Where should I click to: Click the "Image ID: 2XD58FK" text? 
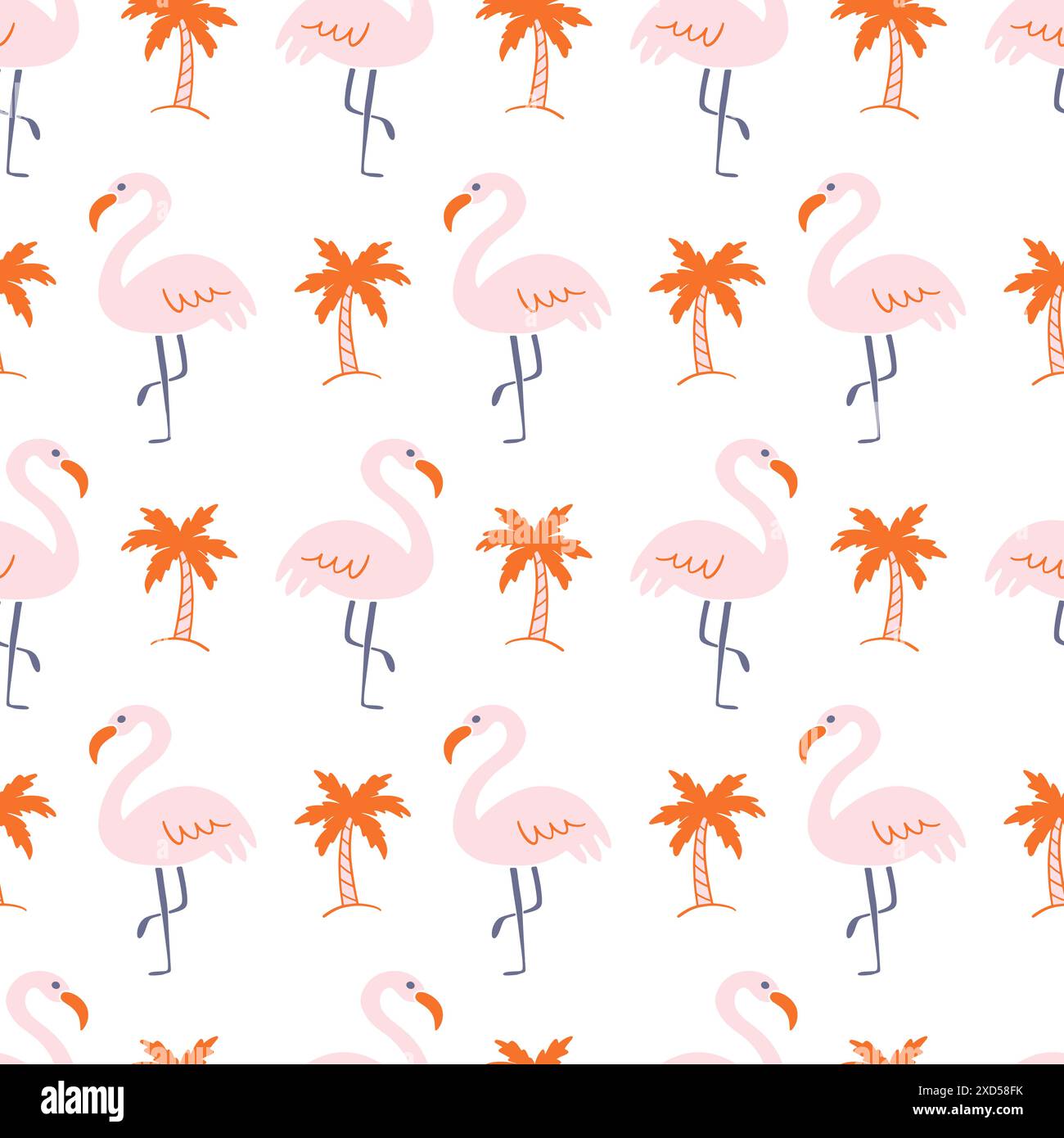coord(971,1091)
